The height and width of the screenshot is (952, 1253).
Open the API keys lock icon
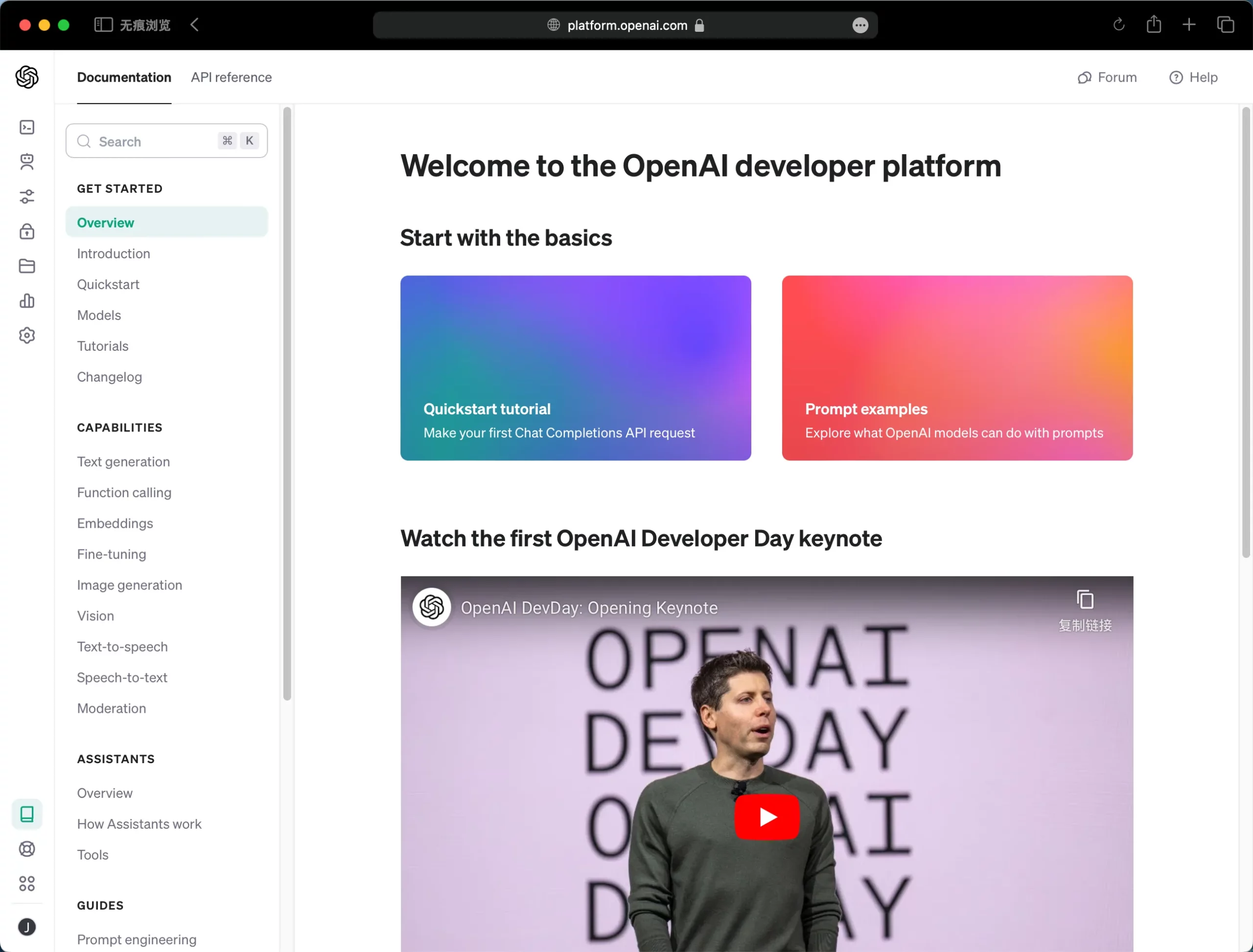pos(26,231)
